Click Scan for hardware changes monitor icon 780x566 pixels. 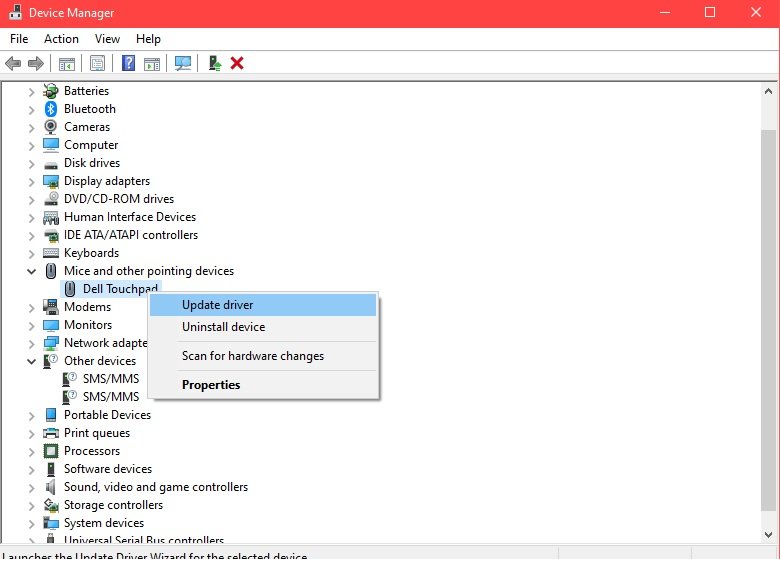[x=183, y=64]
